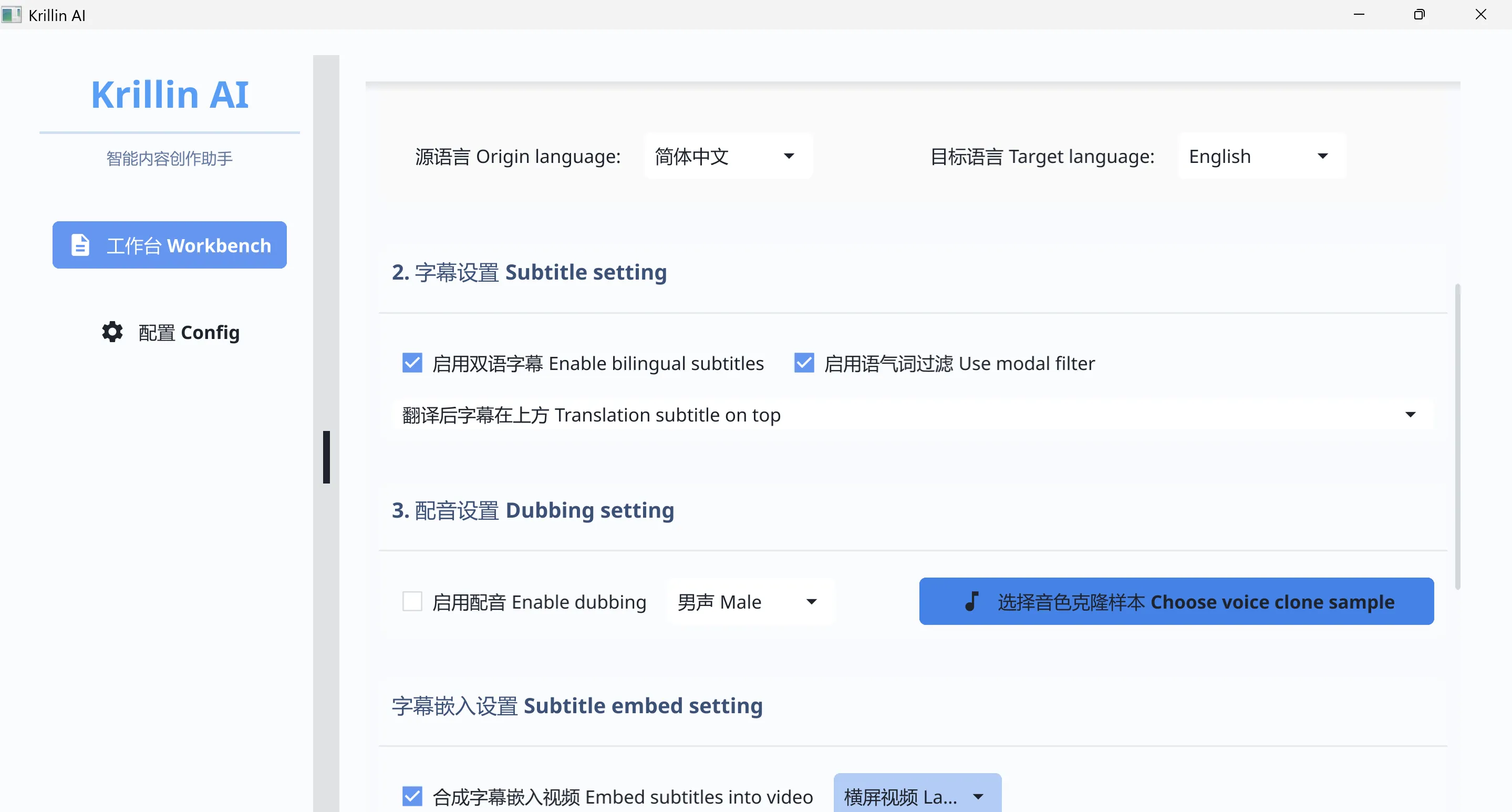Click the gear icon next to Config
This screenshot has height=812, width=1512.
[113, 332]
